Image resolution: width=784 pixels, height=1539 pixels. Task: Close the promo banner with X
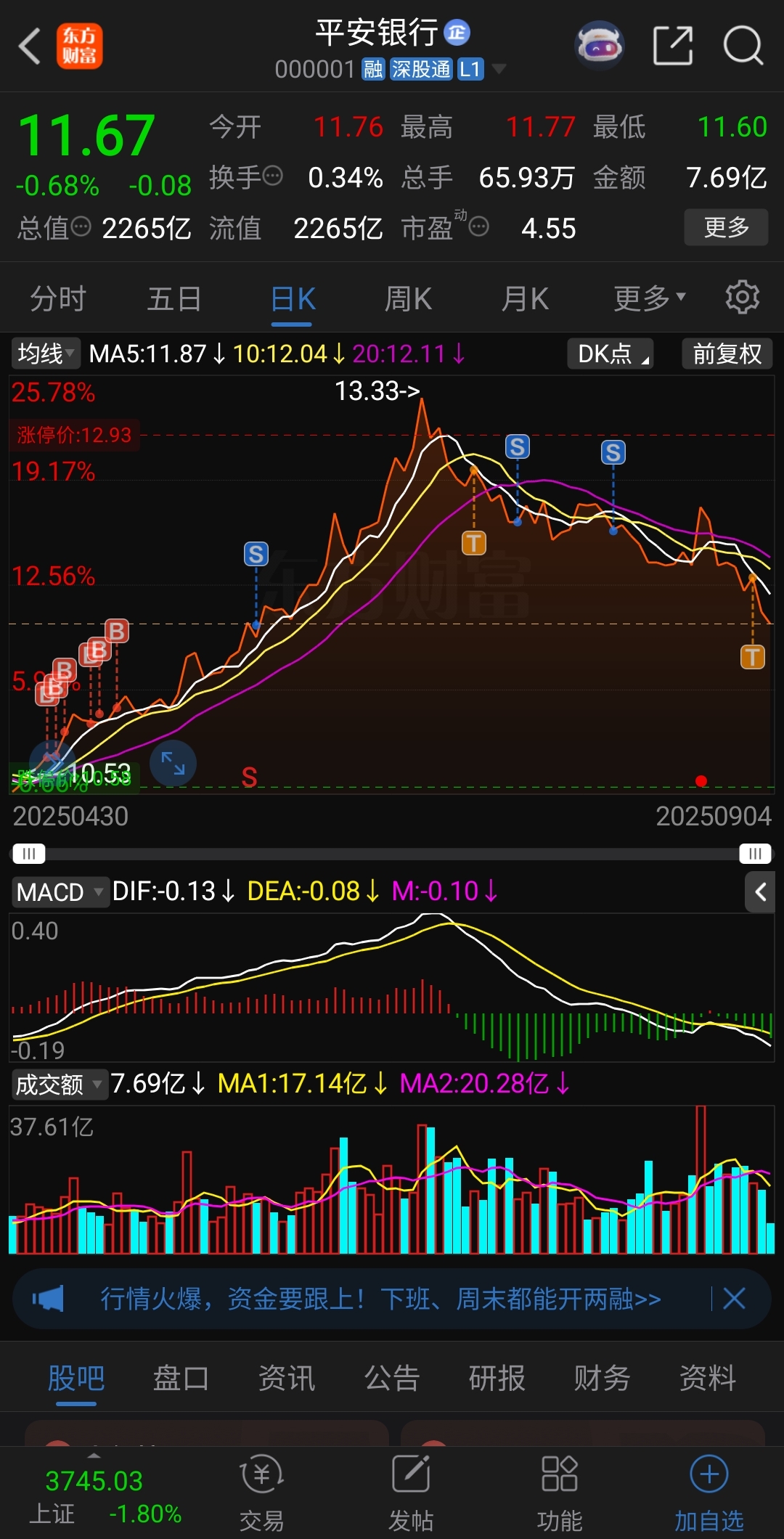[734, 1299]
